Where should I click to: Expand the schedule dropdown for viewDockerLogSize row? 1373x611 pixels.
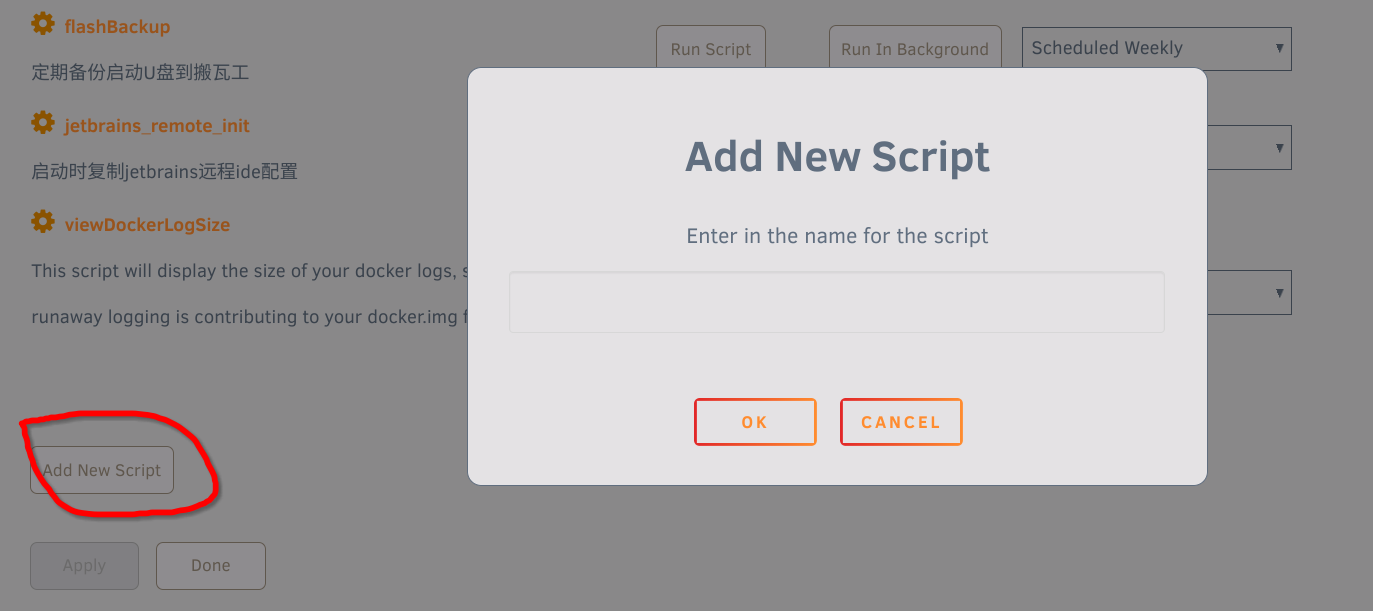pos(1250,293)
